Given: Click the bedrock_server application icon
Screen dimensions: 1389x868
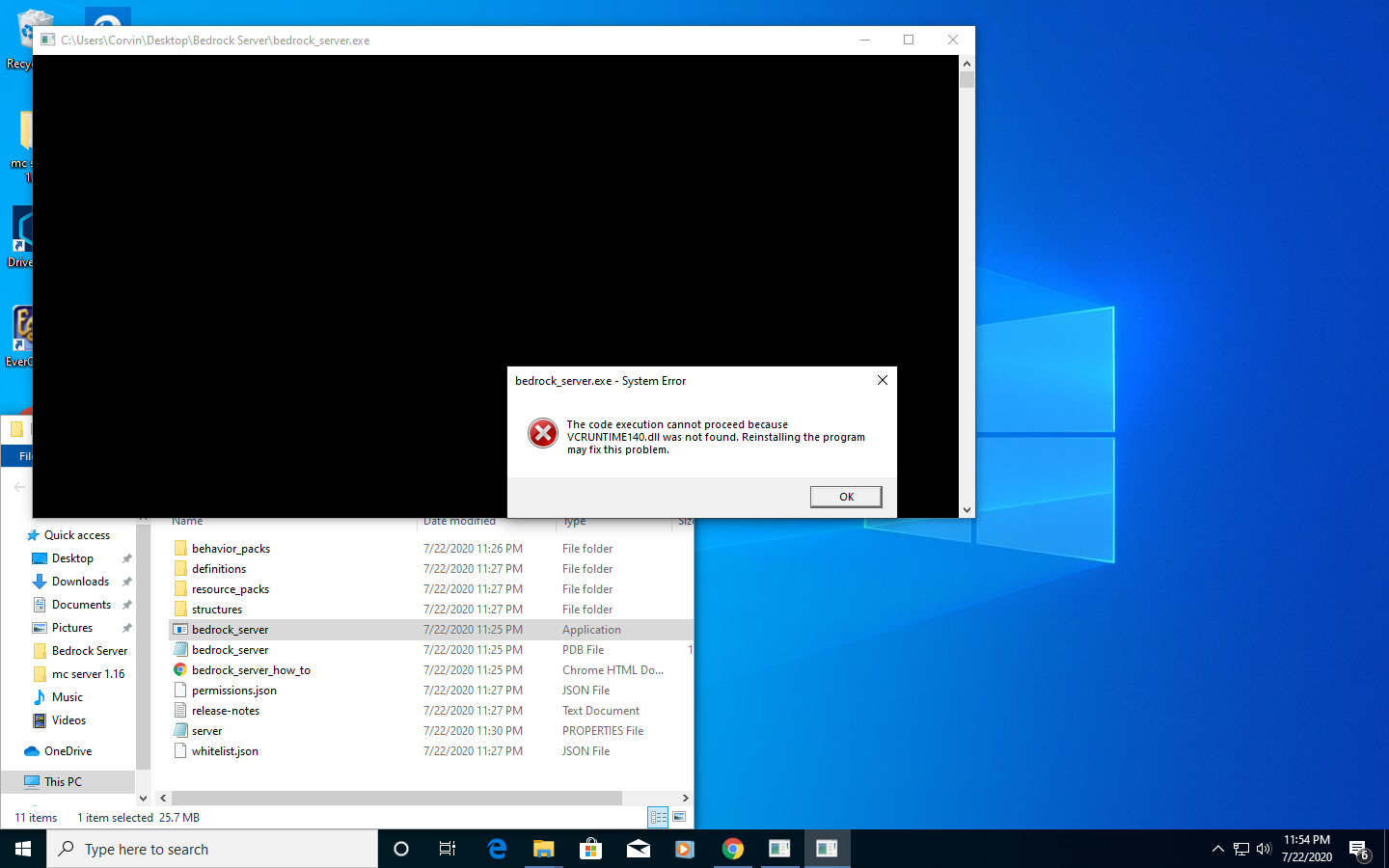Looking at the screenshot, I should (180, 629).
